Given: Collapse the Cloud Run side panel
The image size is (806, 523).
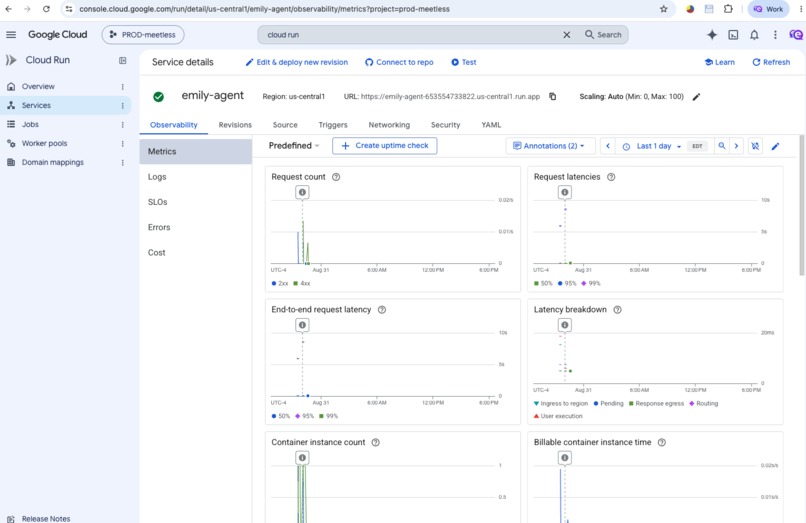Looking at the screenshot, I should [122, 60].
